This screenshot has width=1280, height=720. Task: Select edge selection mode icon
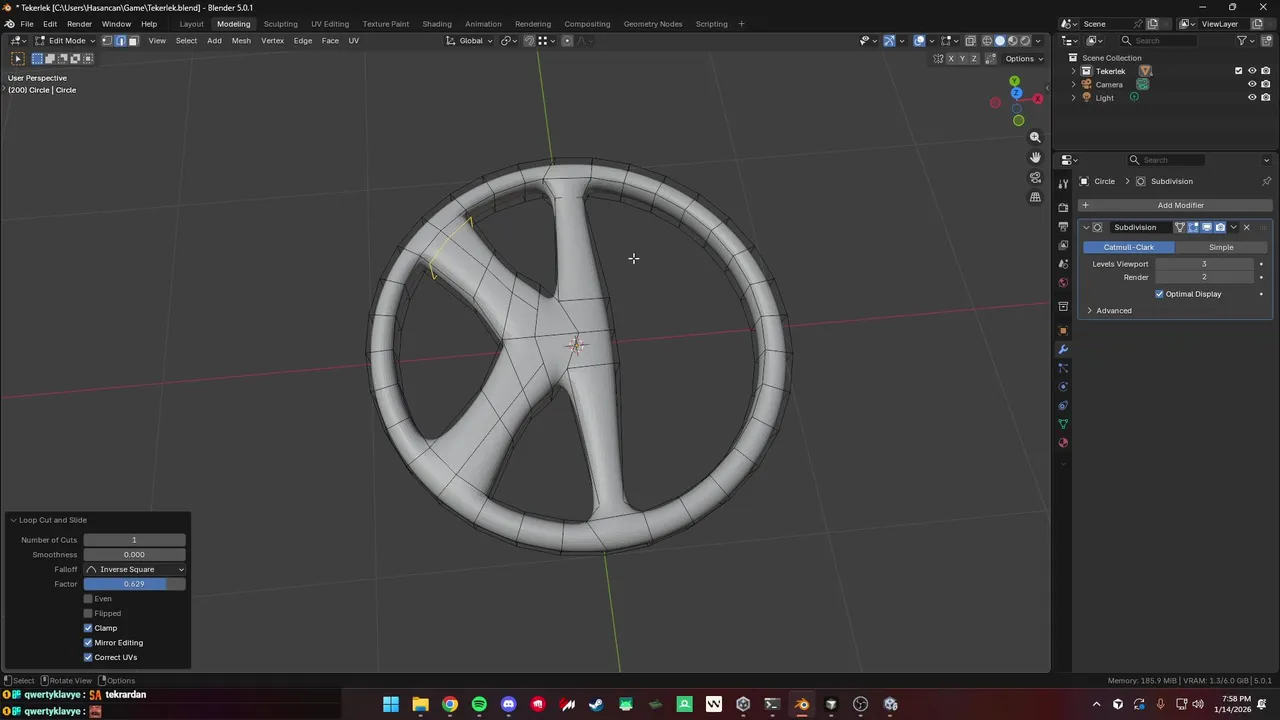[120, 41]
